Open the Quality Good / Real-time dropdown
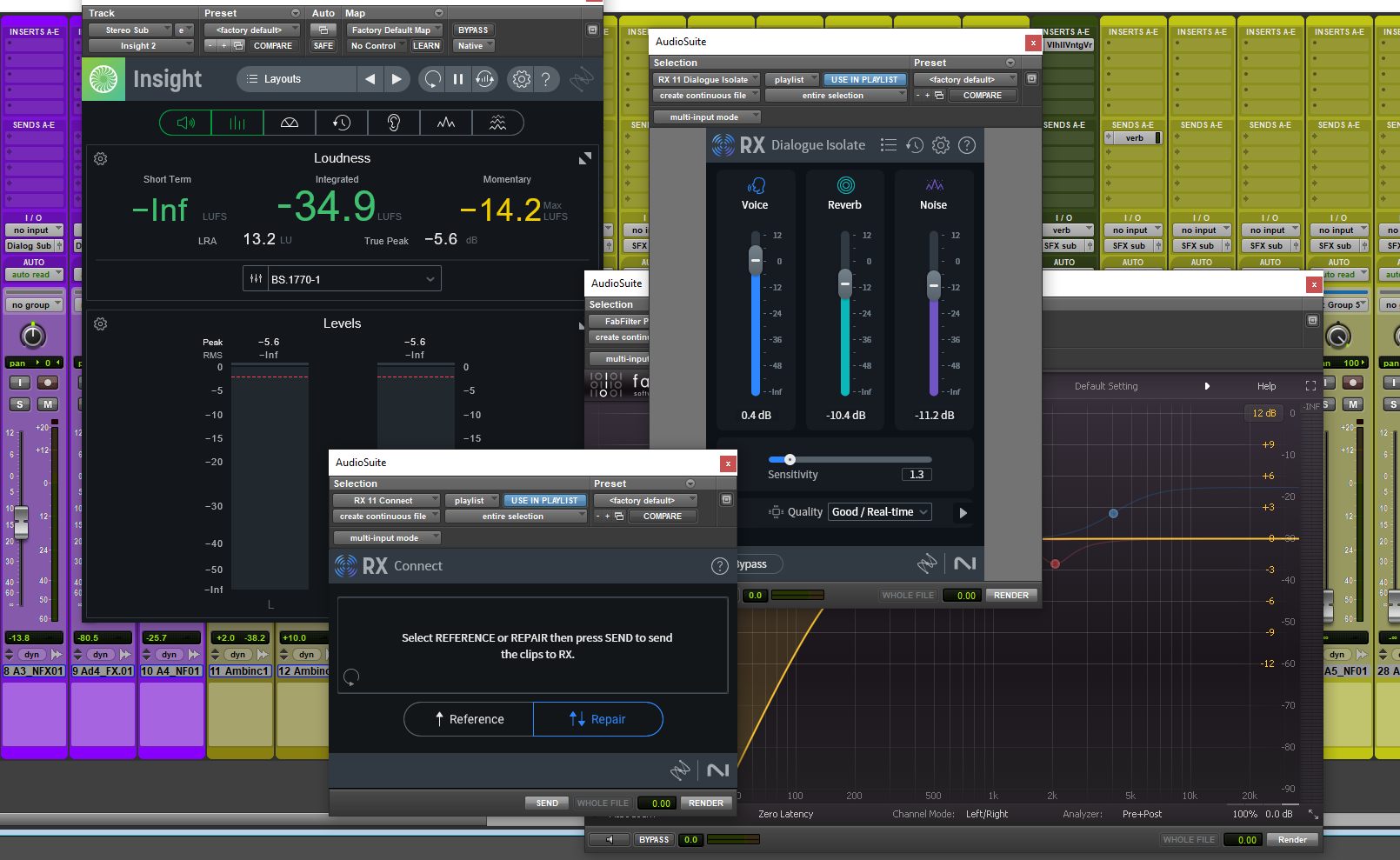 (x=880, y=512)
